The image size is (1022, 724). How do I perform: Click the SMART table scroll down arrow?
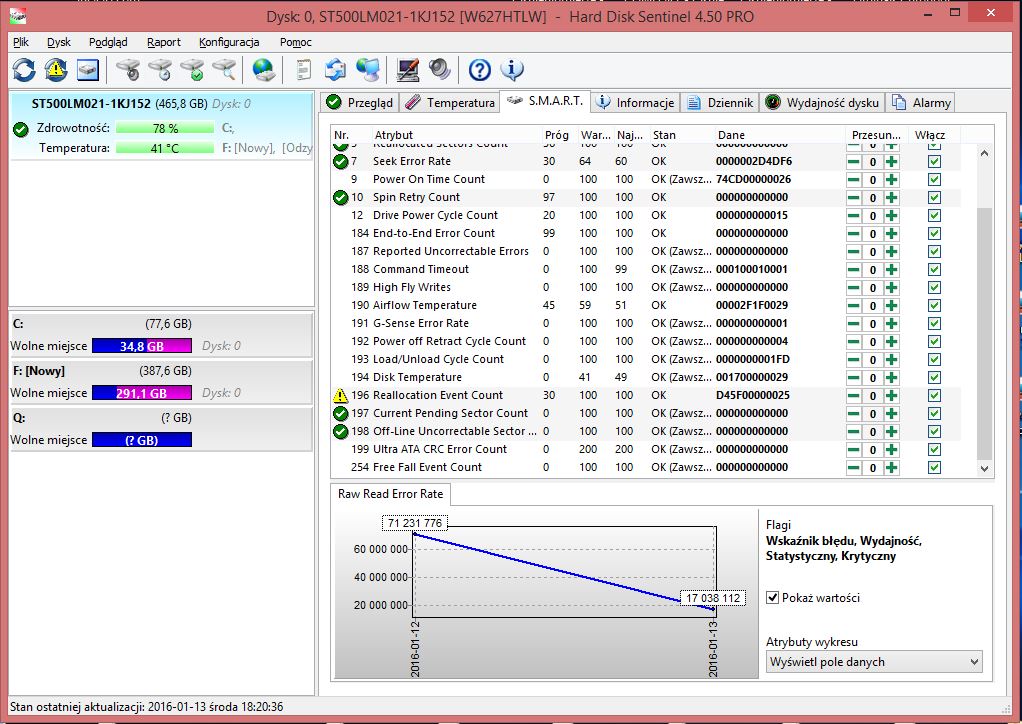(x=984, y=469)
